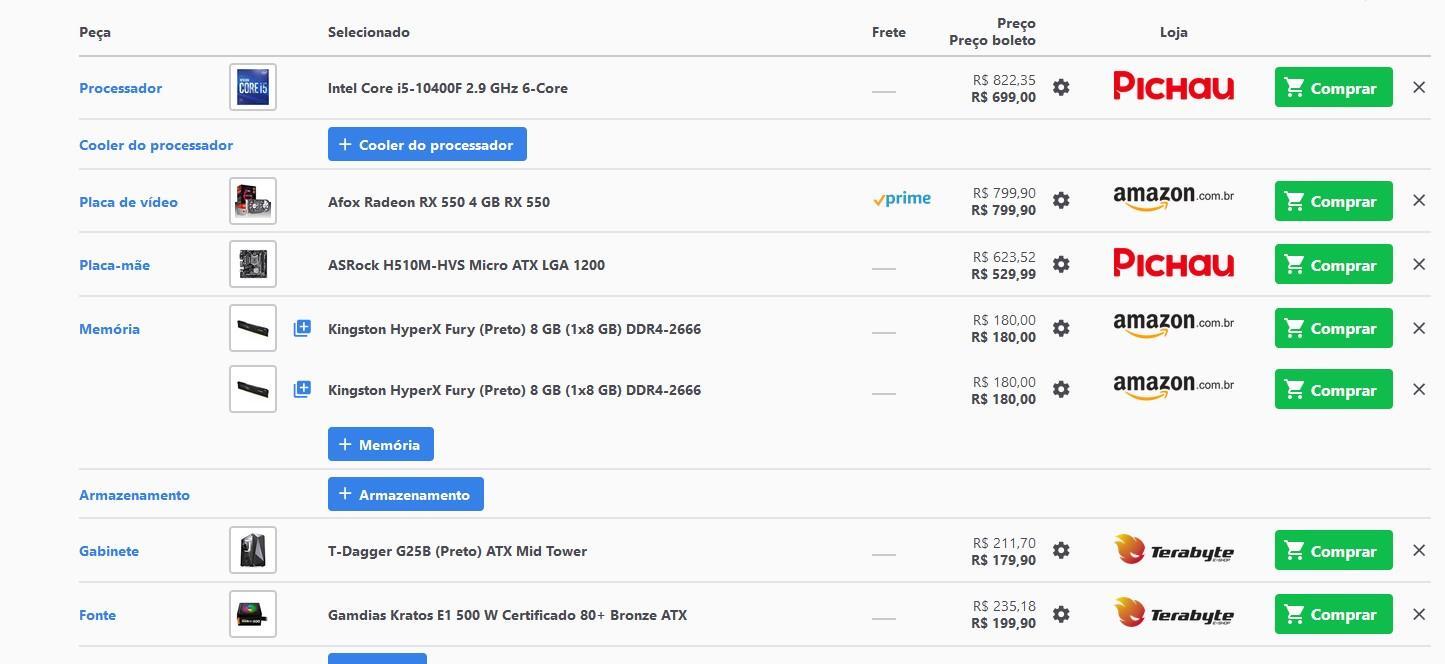1445x664 pixels.
Task: Open settings gear for first Kingston HyperX memory
Action: (1061, 328)
